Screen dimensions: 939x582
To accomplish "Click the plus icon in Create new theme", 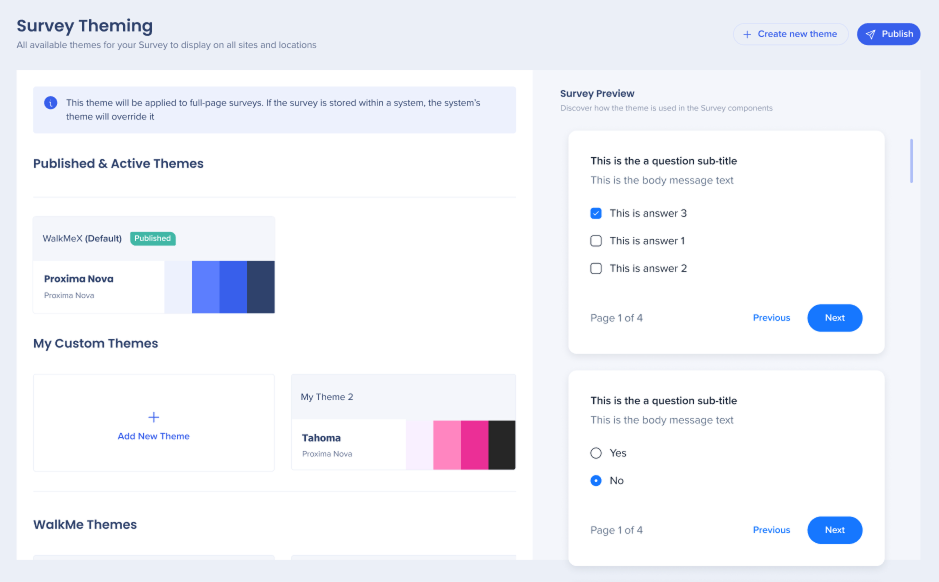I will click(x=747, y=34).
